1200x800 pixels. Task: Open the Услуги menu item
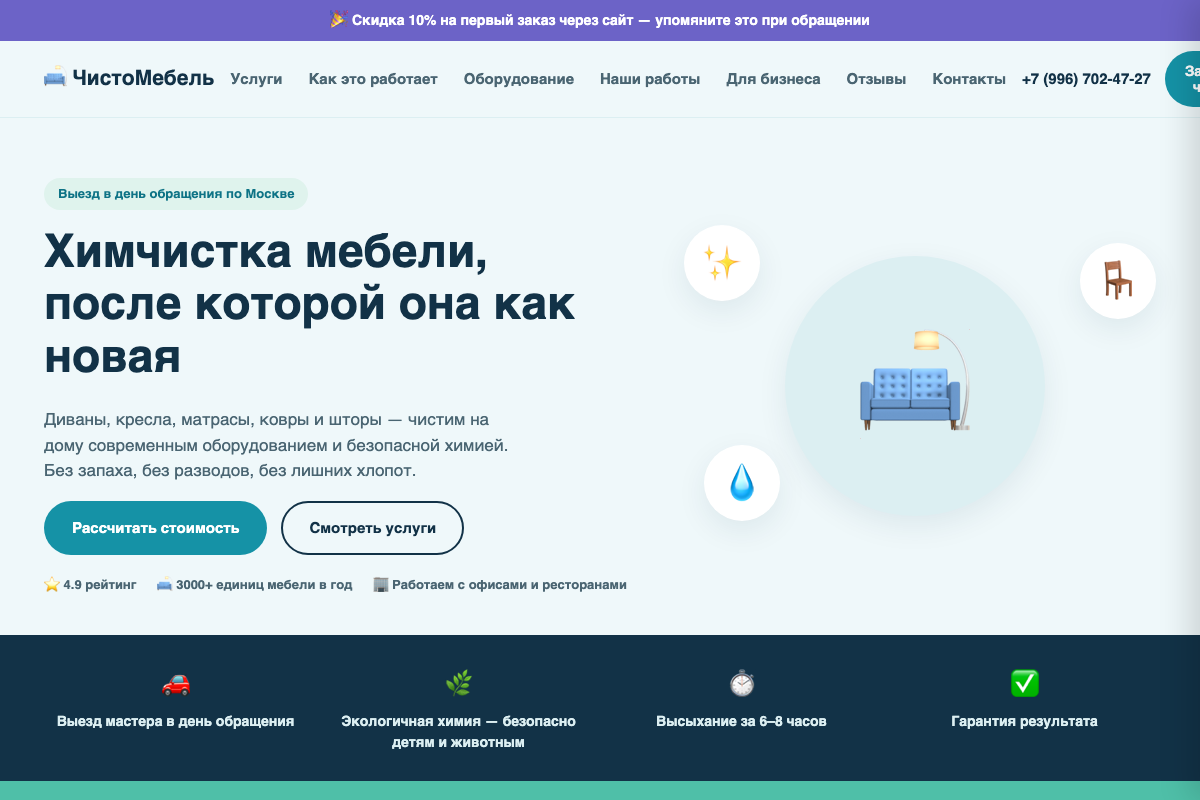pos(256,79)
